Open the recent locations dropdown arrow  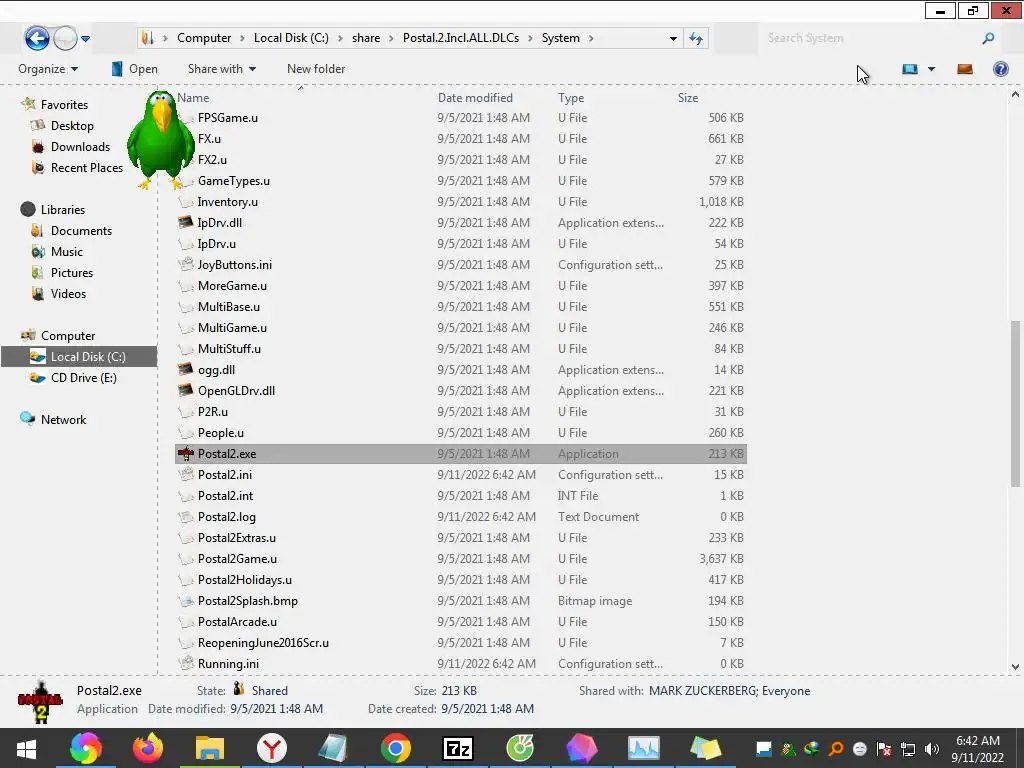86,39
